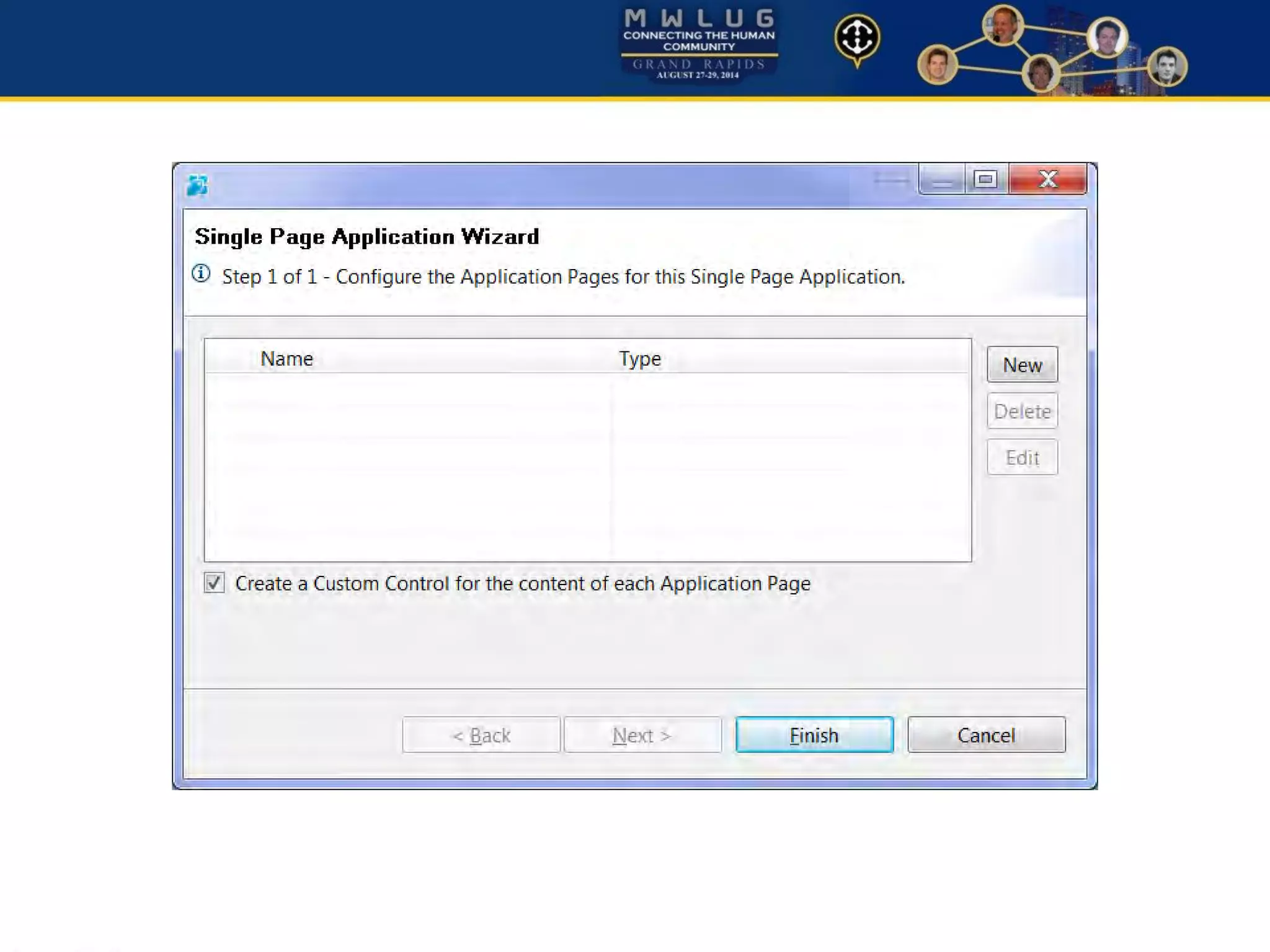Click the info icon beside Step 1 text
The height and width of the screenshot is (952, 1270).
[201, 273]
